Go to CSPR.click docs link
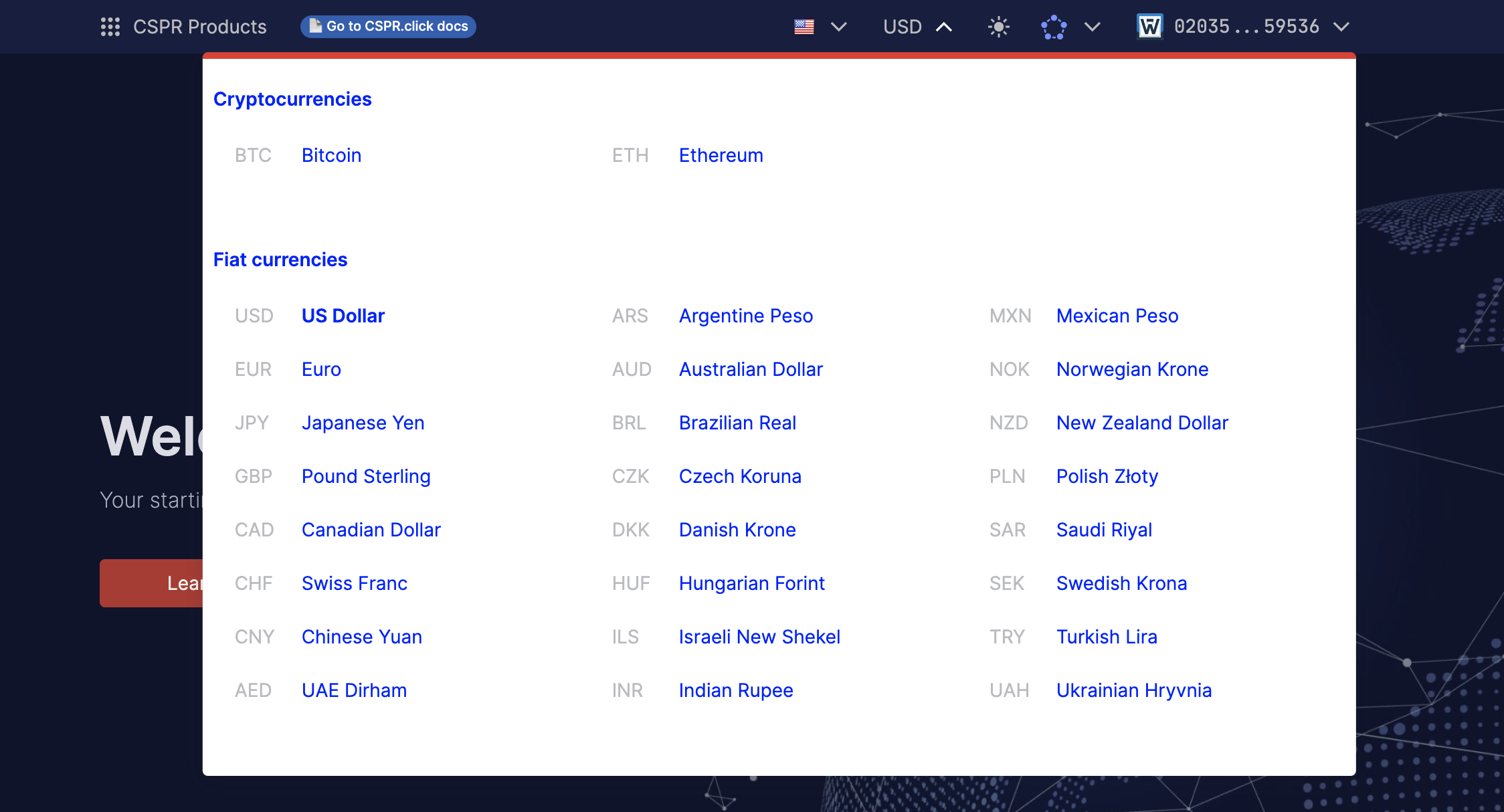1504x812 pixels. [x=397, y=26]
